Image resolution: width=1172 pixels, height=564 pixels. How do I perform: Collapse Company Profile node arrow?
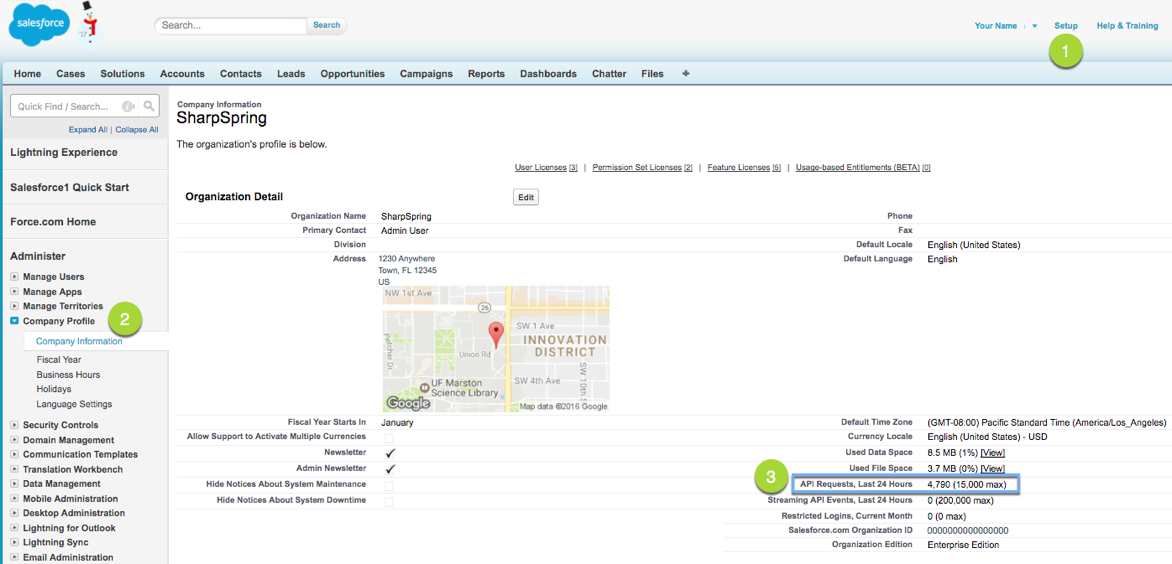[x=14, y=321]
